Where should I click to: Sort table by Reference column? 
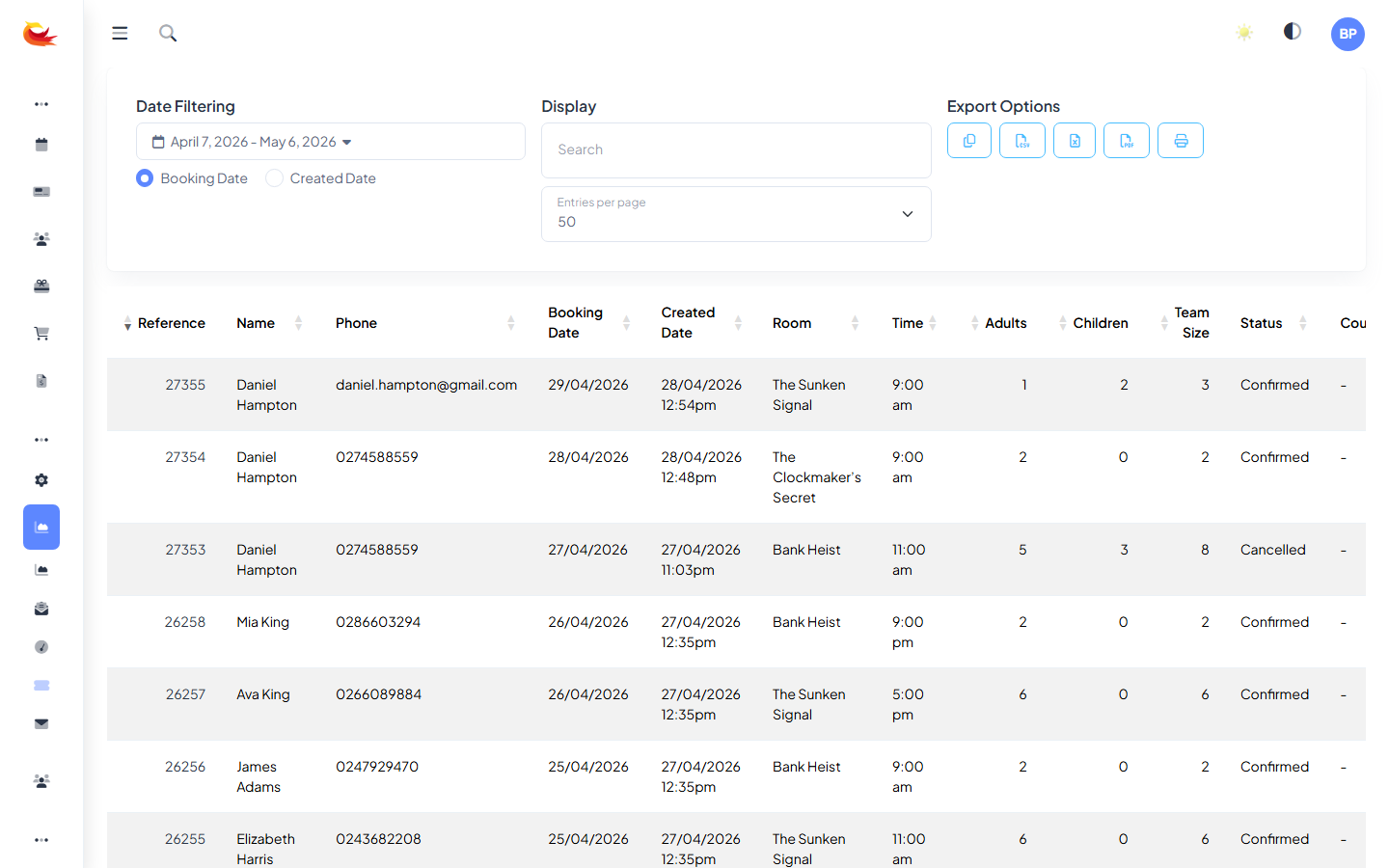(164, 324)
